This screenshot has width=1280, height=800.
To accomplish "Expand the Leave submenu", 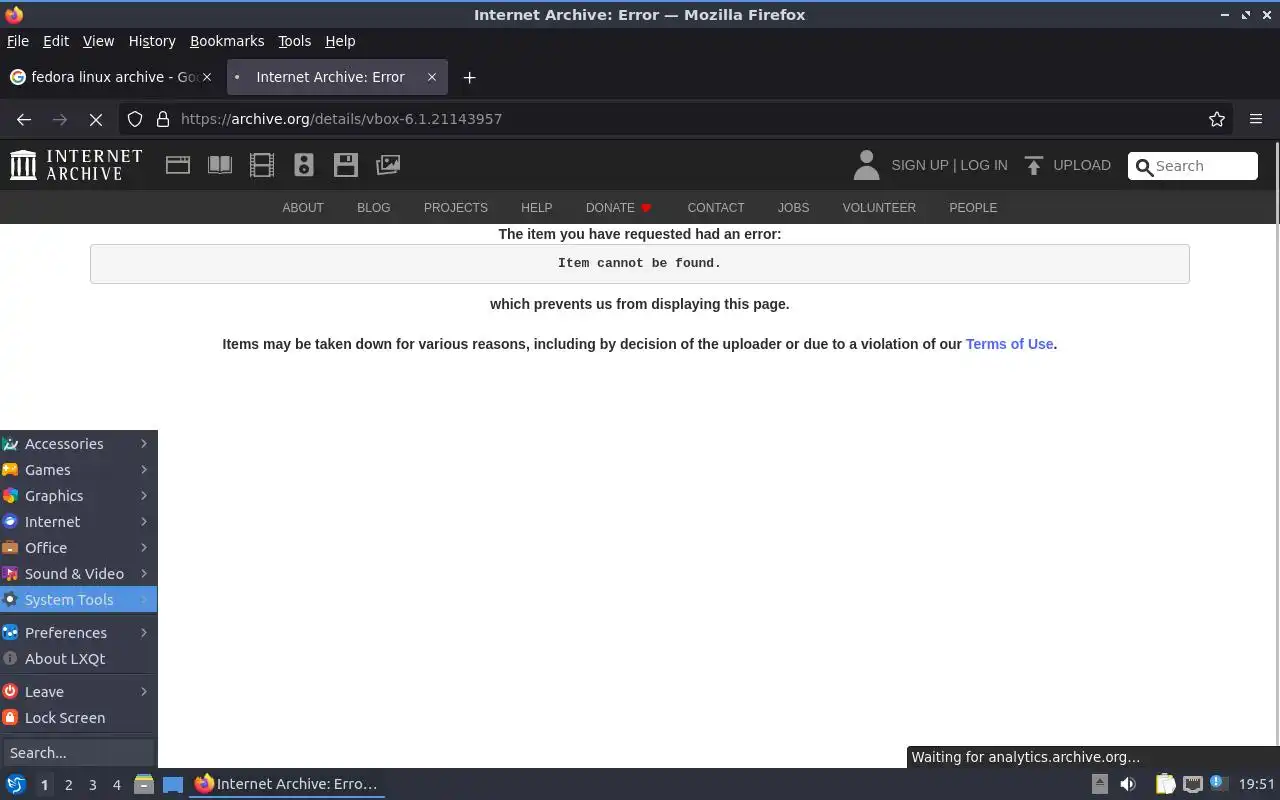I will (79, 692).
